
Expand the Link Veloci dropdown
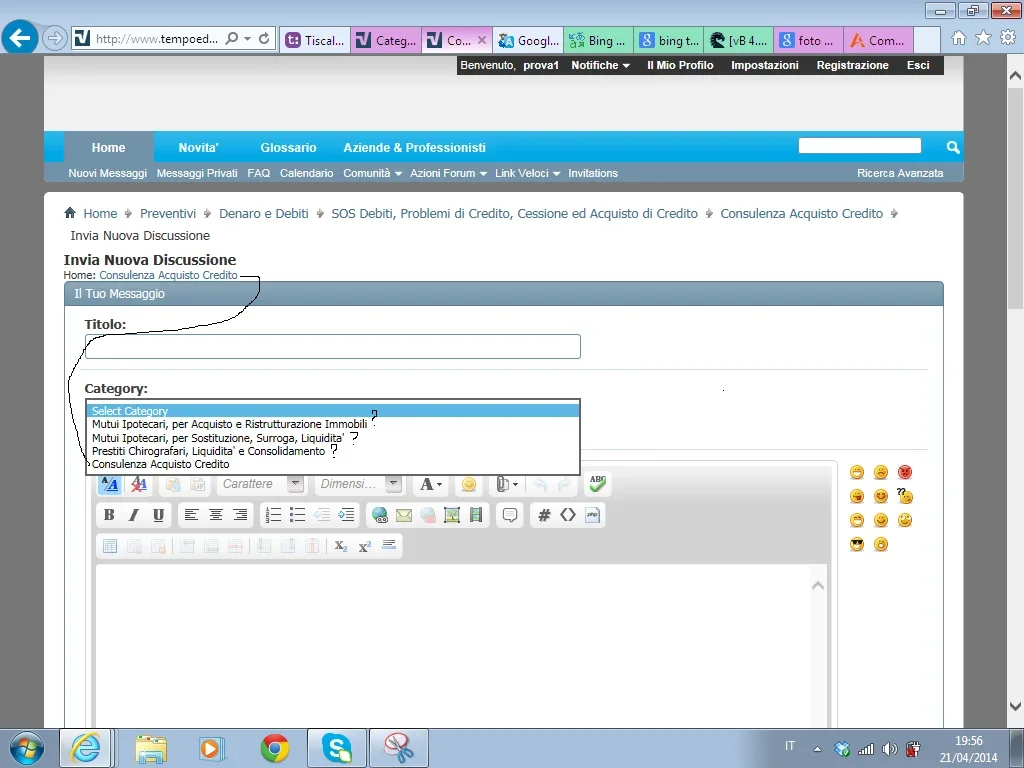coord(527,173)
